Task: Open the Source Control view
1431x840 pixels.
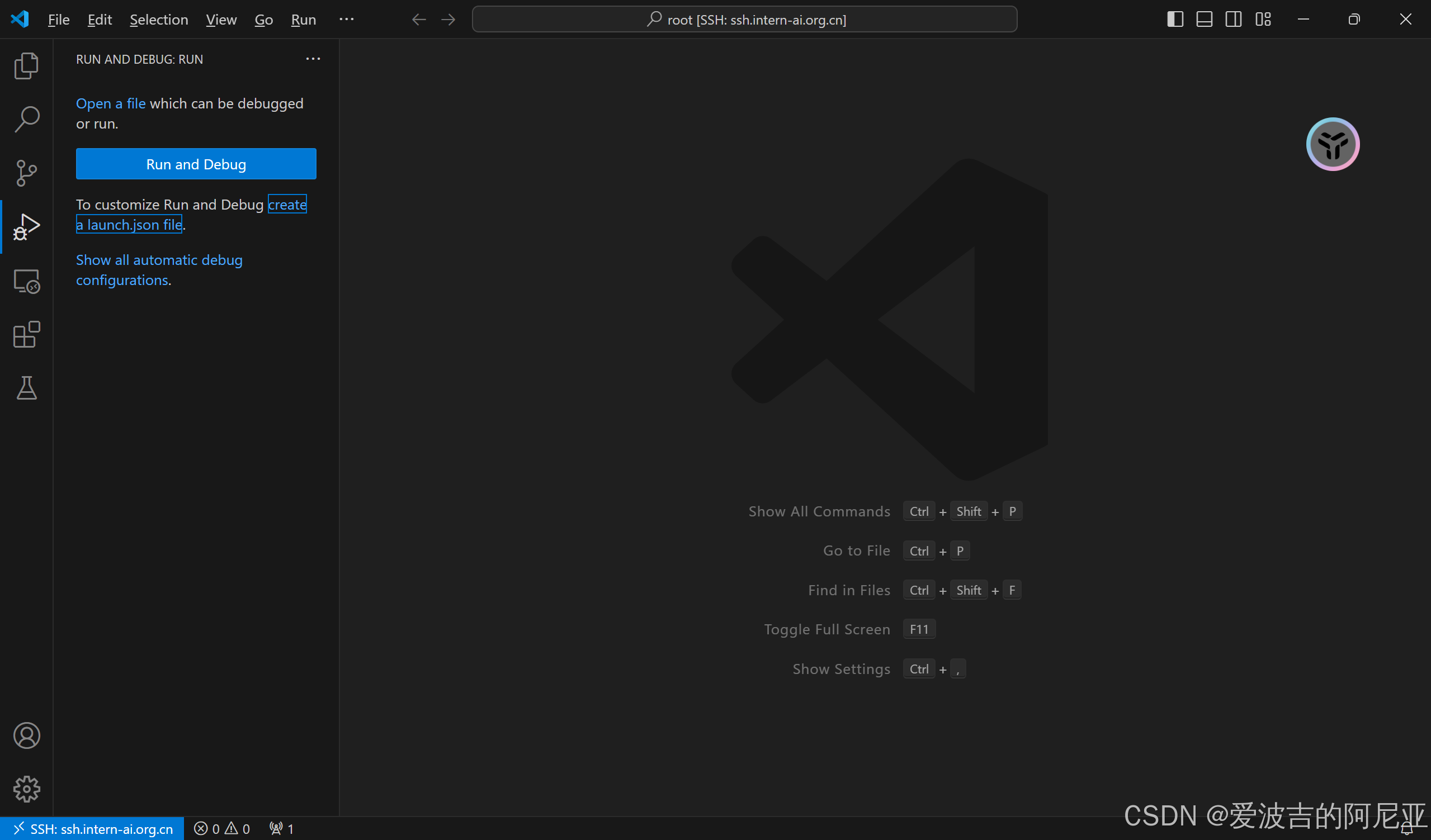Action: click(26, 173)
